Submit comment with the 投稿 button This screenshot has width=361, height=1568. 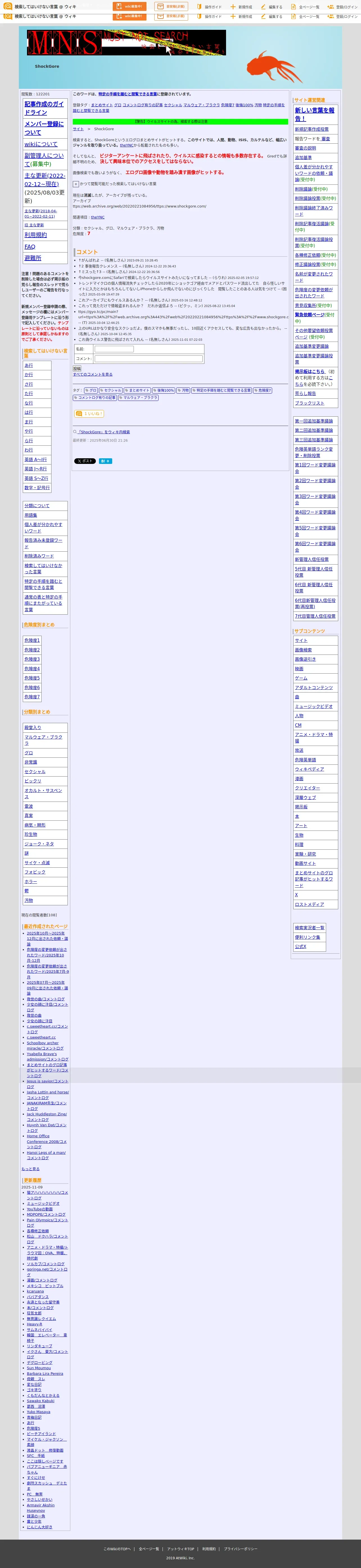click(x=77, y=368)
